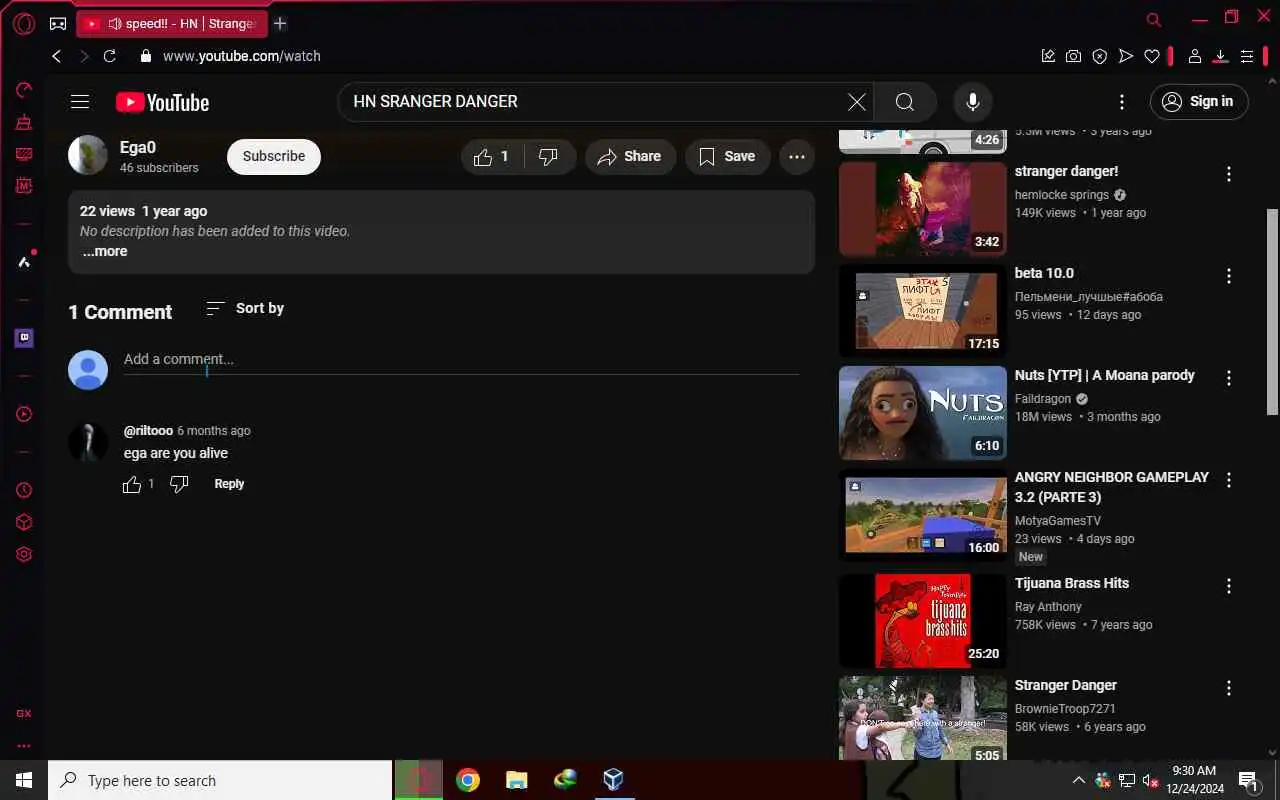Reload the current YouTube page
Image resolution: width=1280 pixels, height=800 pixels.
click(x=110, y=56)
